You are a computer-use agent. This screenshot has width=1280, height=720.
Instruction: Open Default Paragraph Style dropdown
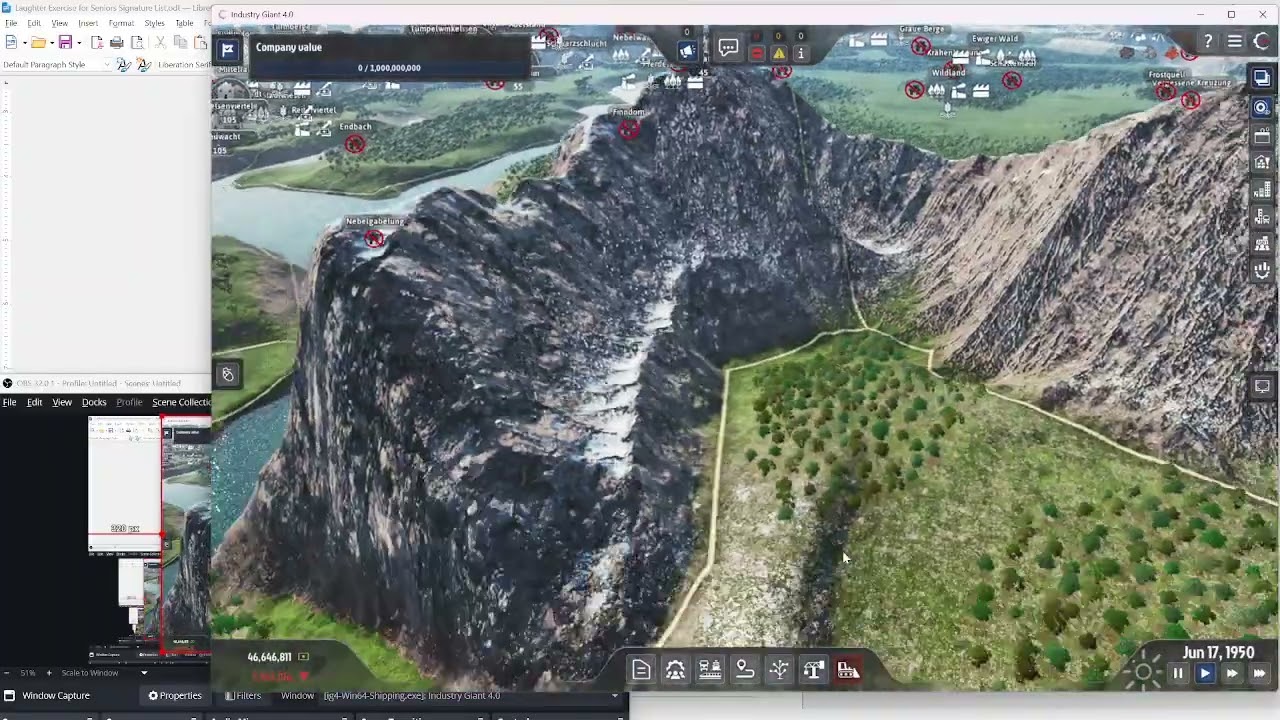[107, 65]
